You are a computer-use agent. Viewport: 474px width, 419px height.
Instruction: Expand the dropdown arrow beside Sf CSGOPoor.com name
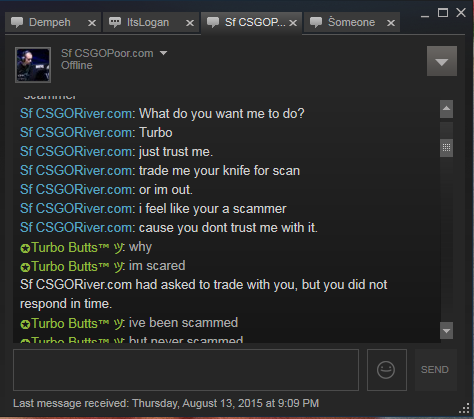(163, 53)
